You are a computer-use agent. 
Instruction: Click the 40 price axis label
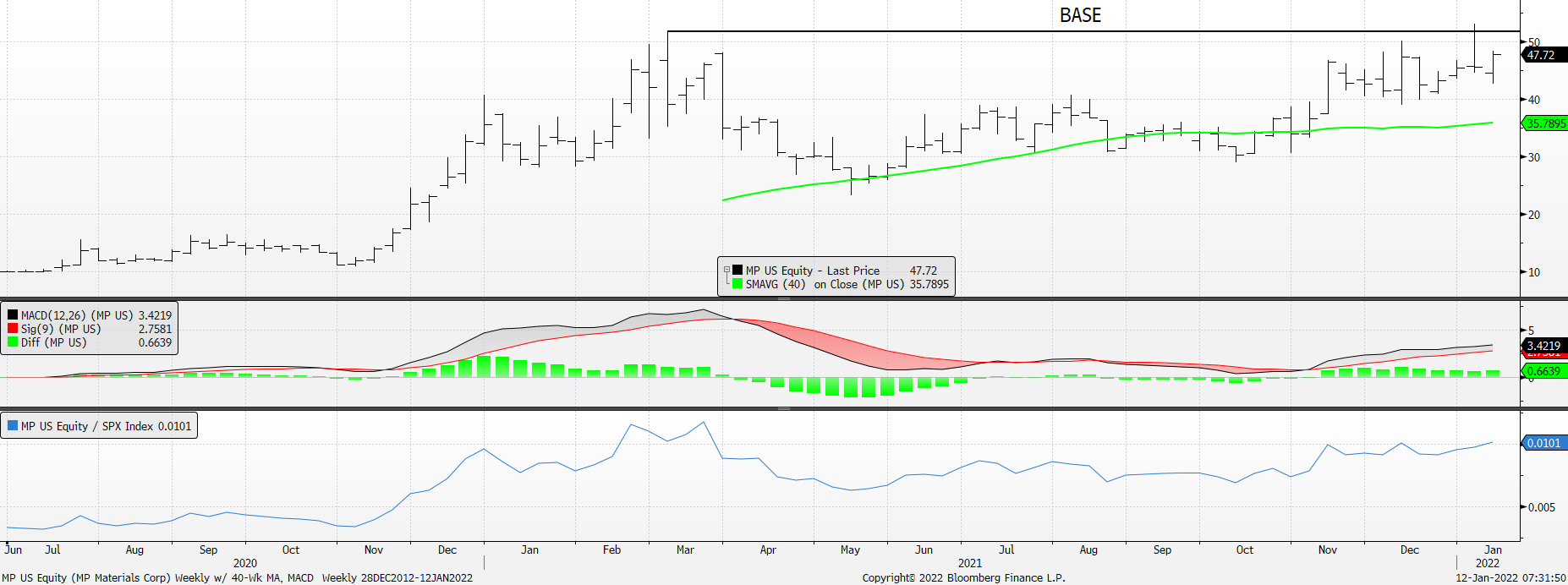(x=1534, y=100)
